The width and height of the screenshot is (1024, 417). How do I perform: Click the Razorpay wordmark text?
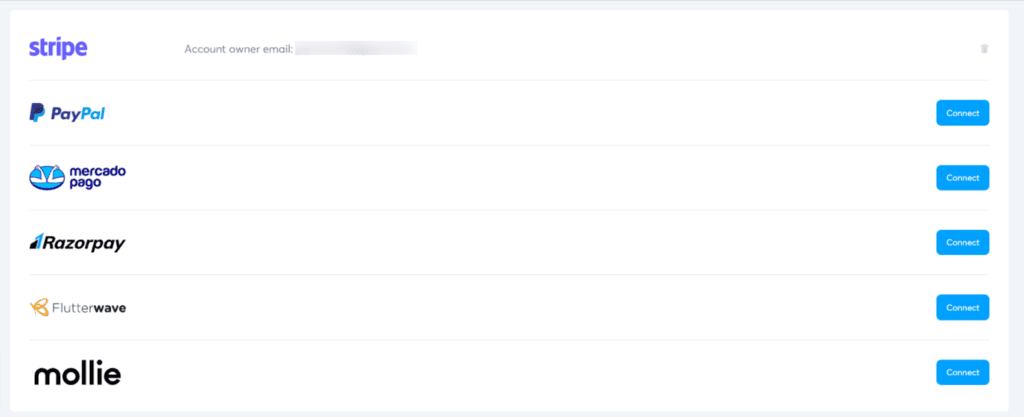pos(84,243)
